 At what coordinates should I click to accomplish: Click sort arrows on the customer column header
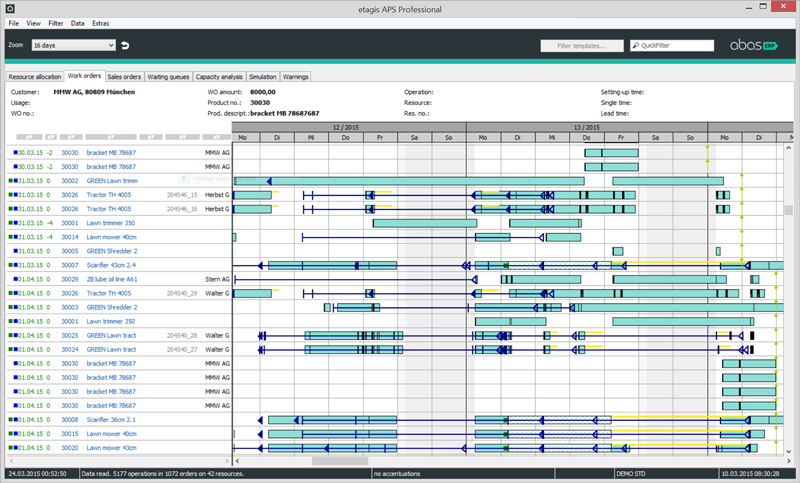point(216,137)
